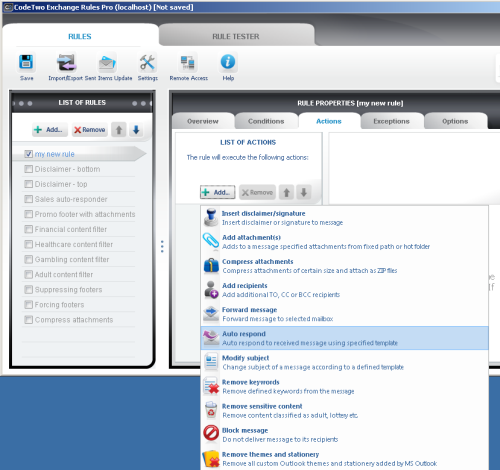Select 'Healthcare content filter' rule name
500x470 pixels.
[x=74, y=244]
